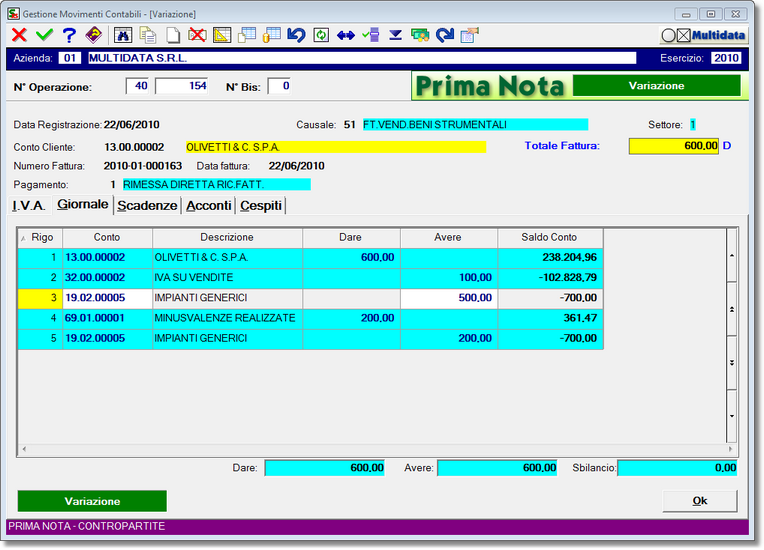Click the hand holding document icon

(470, 35)
